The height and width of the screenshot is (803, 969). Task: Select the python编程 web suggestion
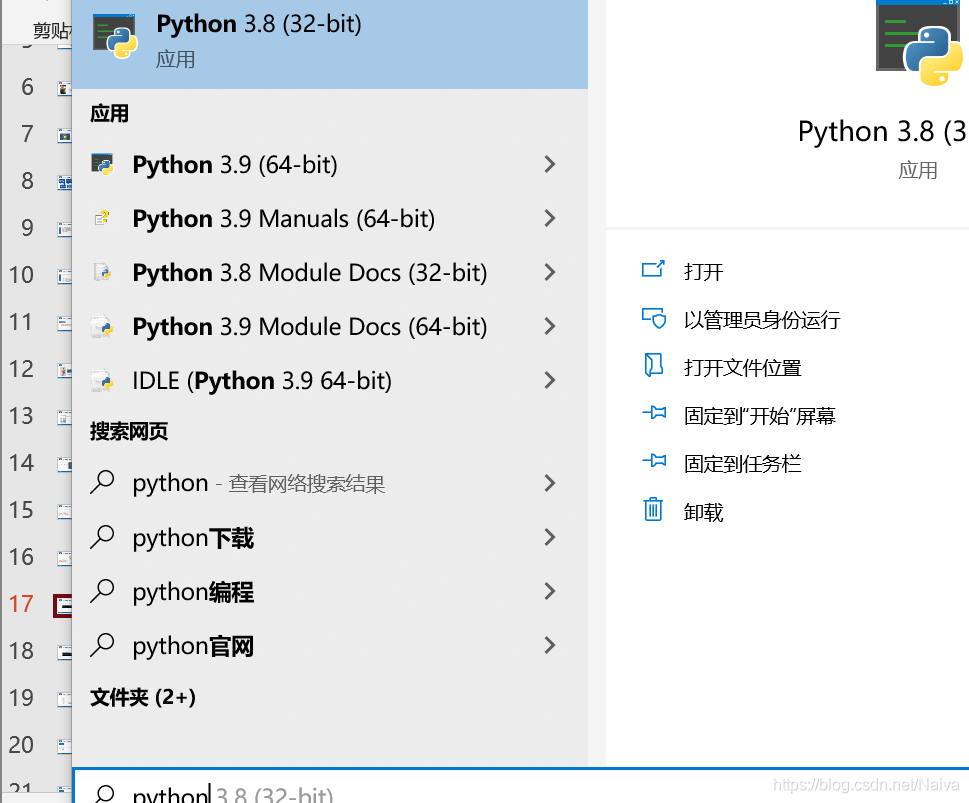(329, 591)
